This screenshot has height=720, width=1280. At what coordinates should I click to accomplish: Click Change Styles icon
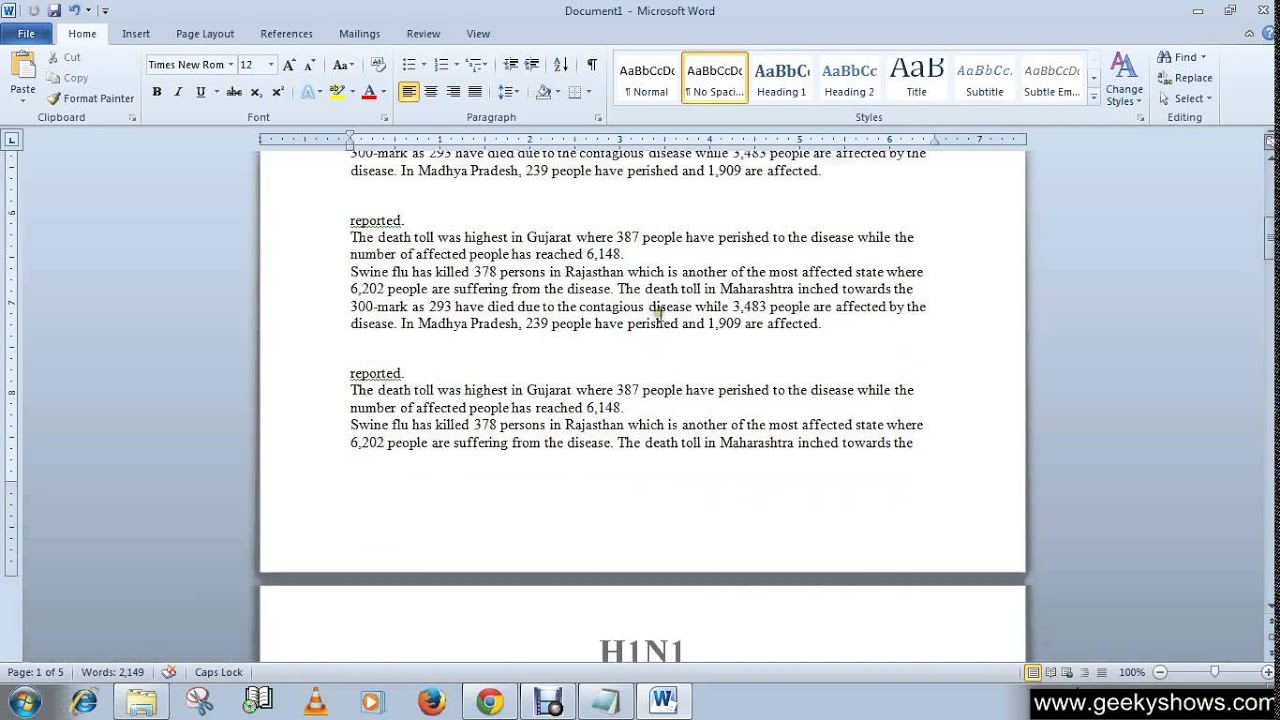[1124, 66]
